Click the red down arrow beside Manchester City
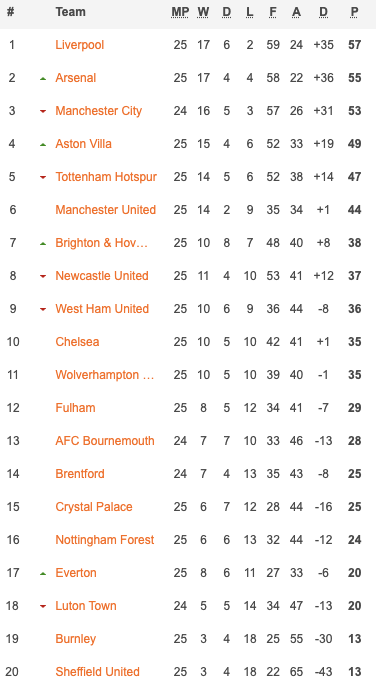 43,111
